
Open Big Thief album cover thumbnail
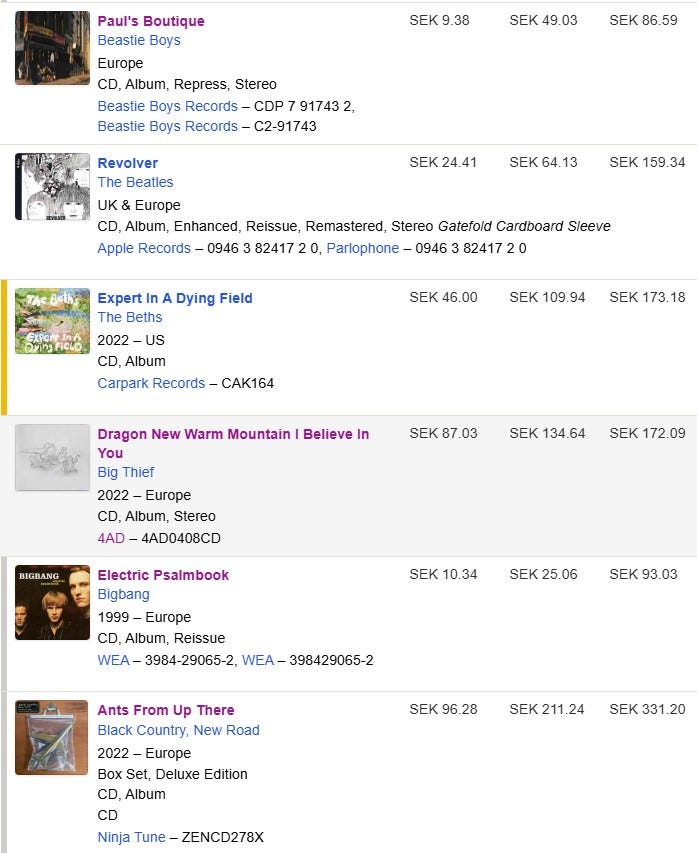[52, 457]
